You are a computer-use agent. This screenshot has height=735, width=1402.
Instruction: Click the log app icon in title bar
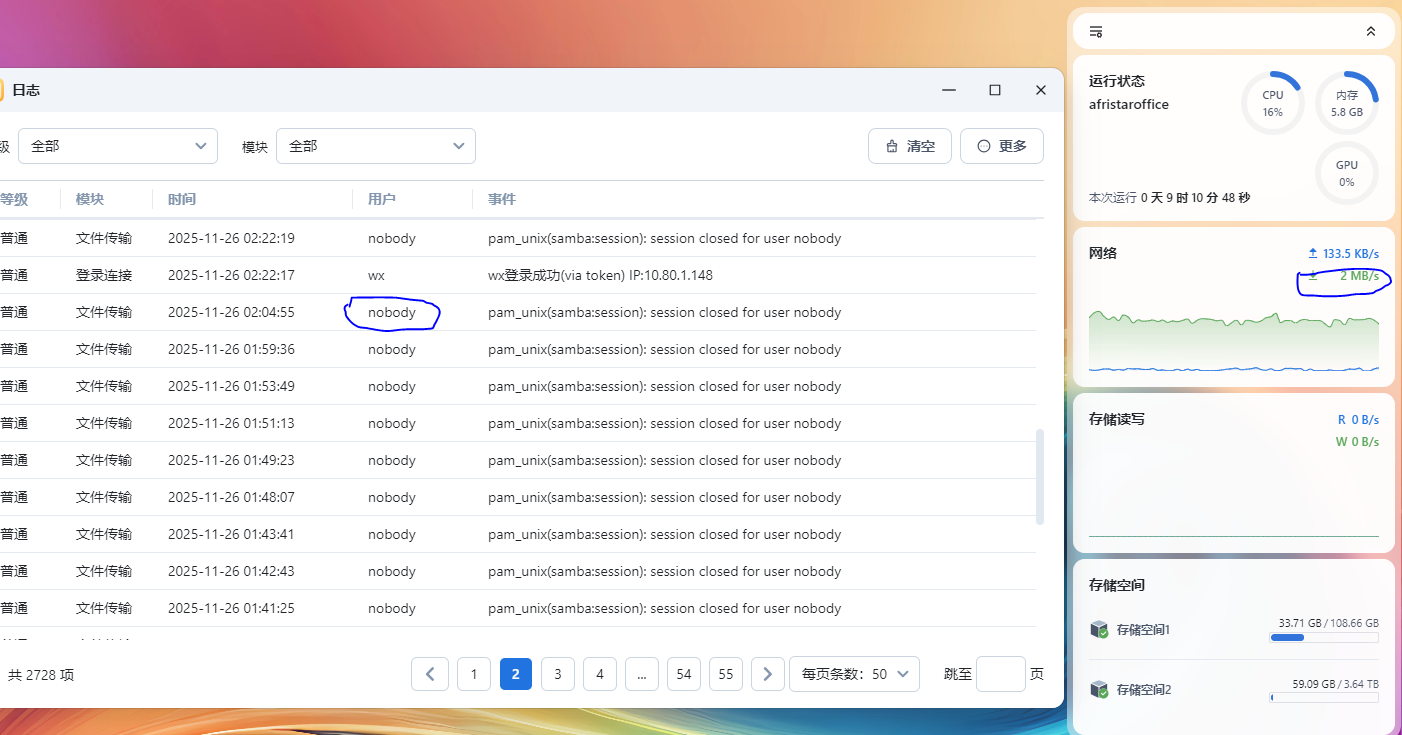point(2,90)
